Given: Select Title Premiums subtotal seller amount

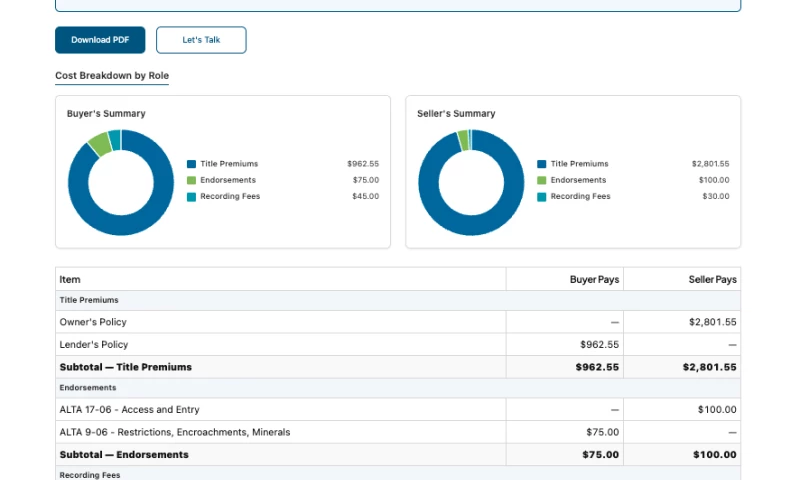Looking at the screenshot, I should 709,367.
